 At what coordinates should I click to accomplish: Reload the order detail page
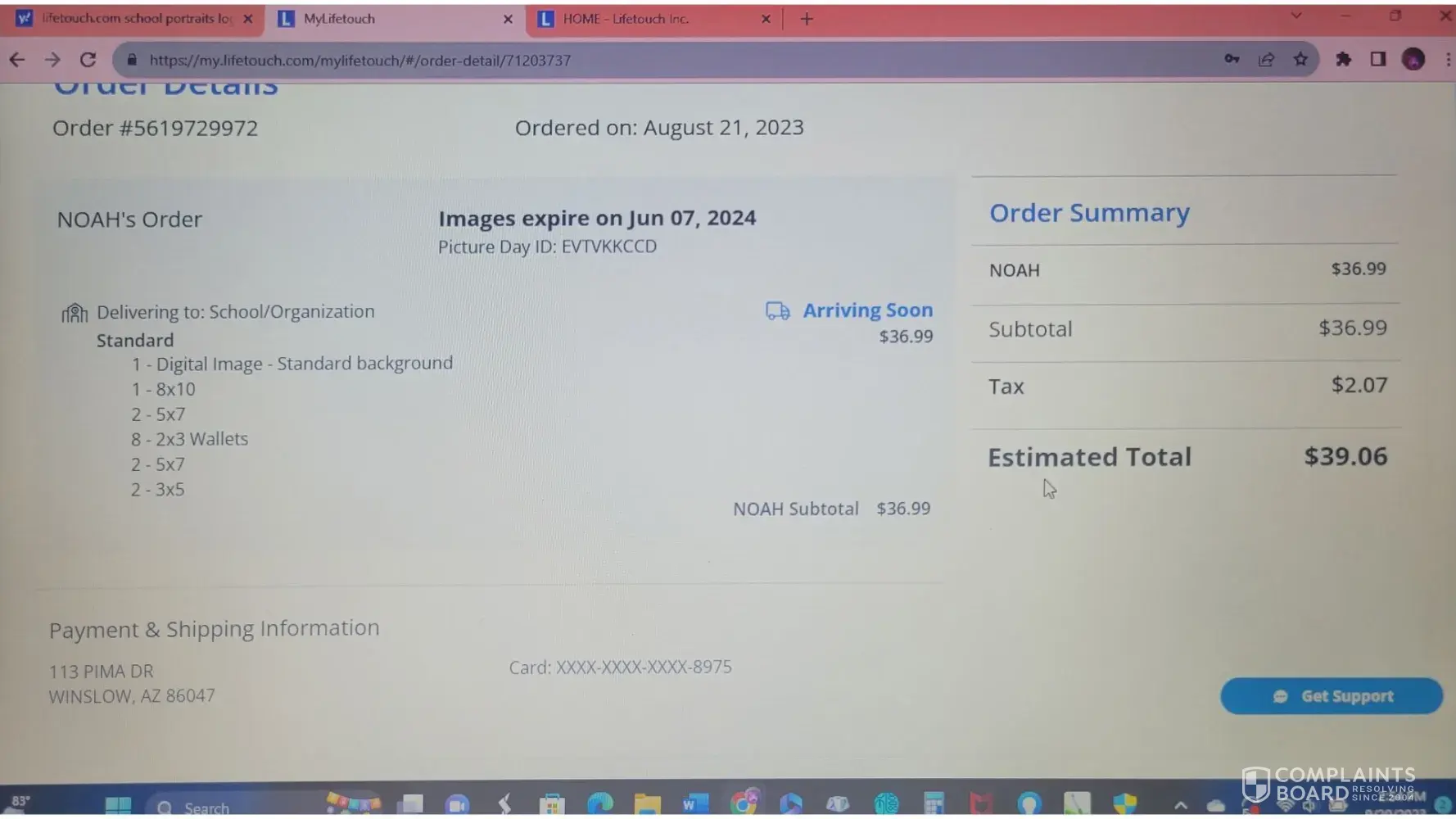pyautogui.click(x=88, y=60)
